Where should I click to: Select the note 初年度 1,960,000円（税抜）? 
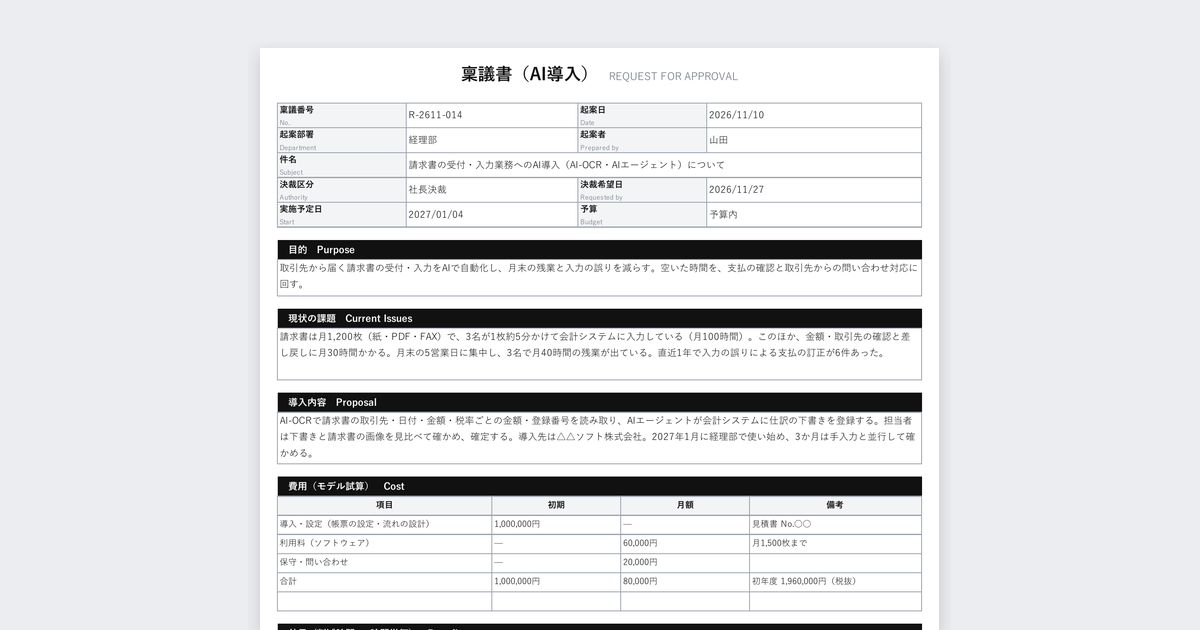(x=804, y=581)
